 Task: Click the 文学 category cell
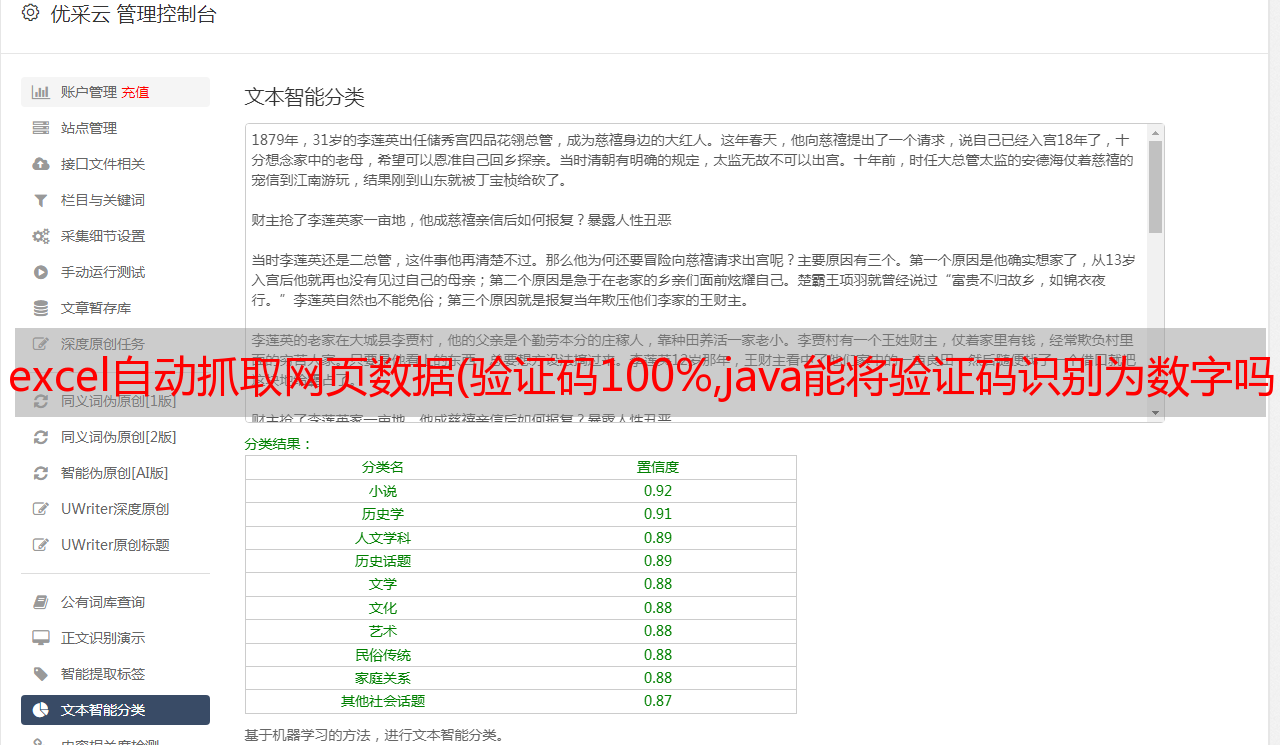tap(383, 584)
